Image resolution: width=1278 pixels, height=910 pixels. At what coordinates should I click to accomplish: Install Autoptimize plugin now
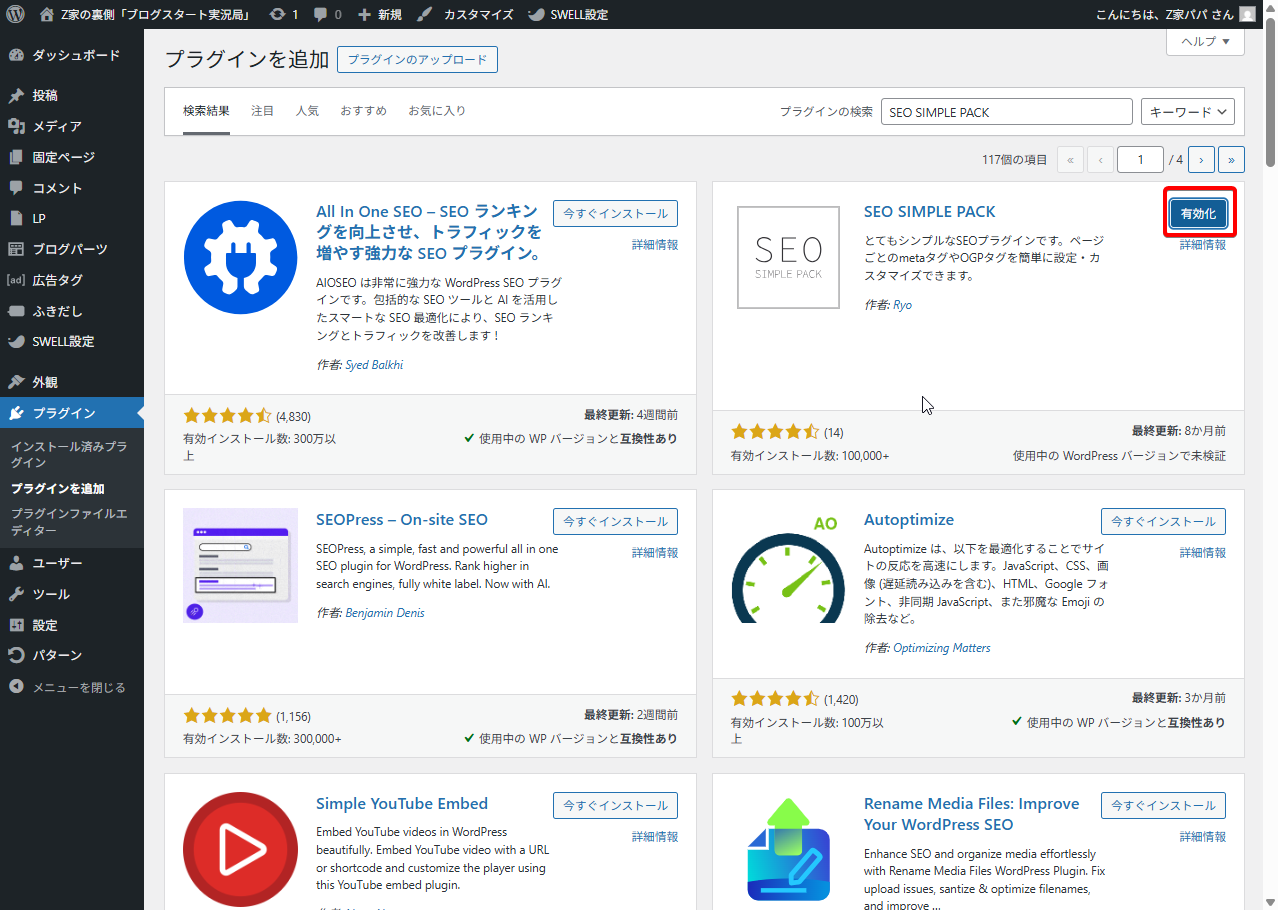(x=1163, y=521)
